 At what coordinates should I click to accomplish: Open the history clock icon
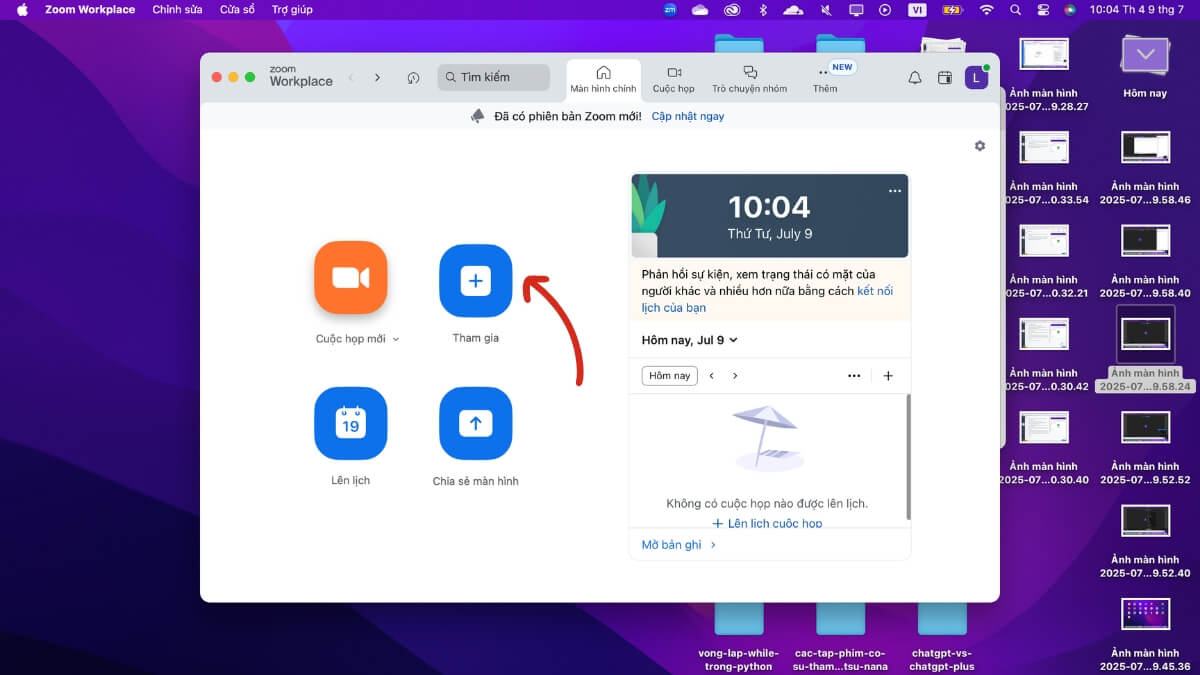[x=413, y=78]
